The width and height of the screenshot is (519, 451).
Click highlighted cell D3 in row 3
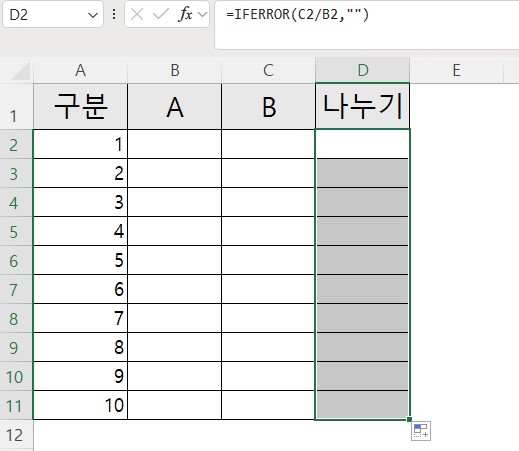point(363,173)
